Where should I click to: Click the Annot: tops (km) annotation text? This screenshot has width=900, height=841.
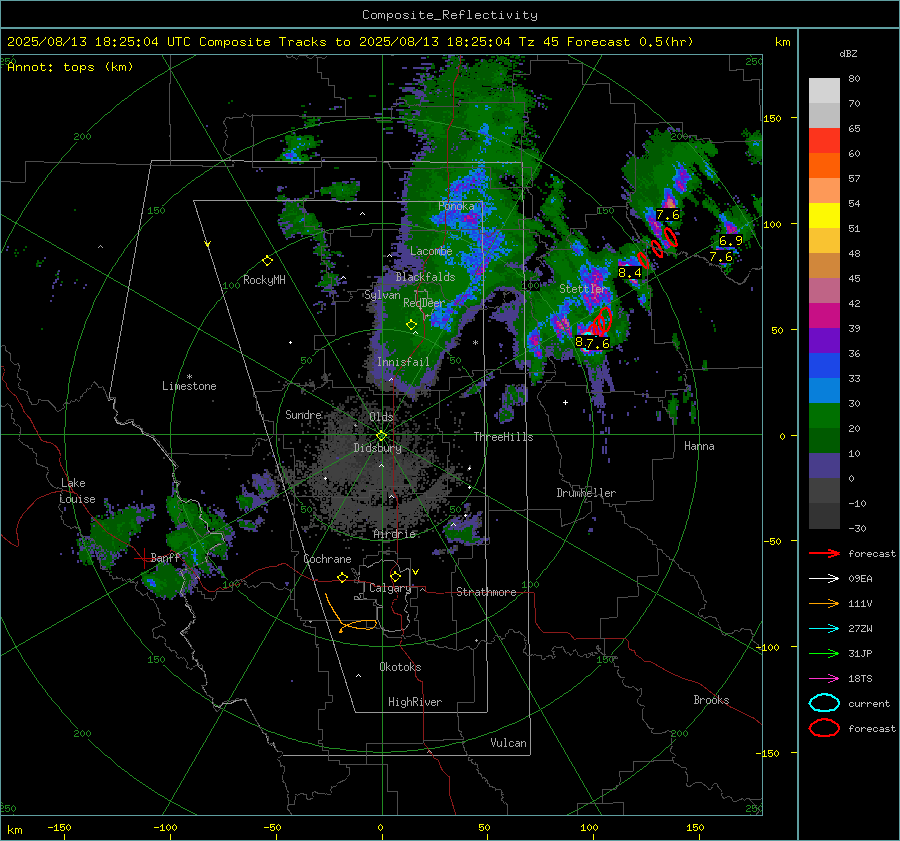click(x=70, y=67)
